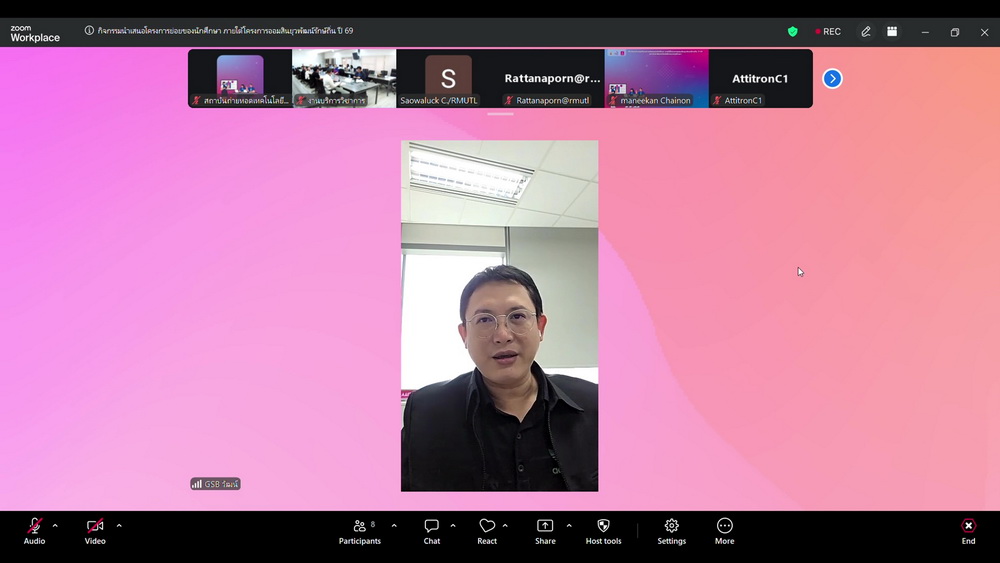Screen dimensions: 1000x563
Task: Open Zoom Settings gear
Action: pos(671,530)
